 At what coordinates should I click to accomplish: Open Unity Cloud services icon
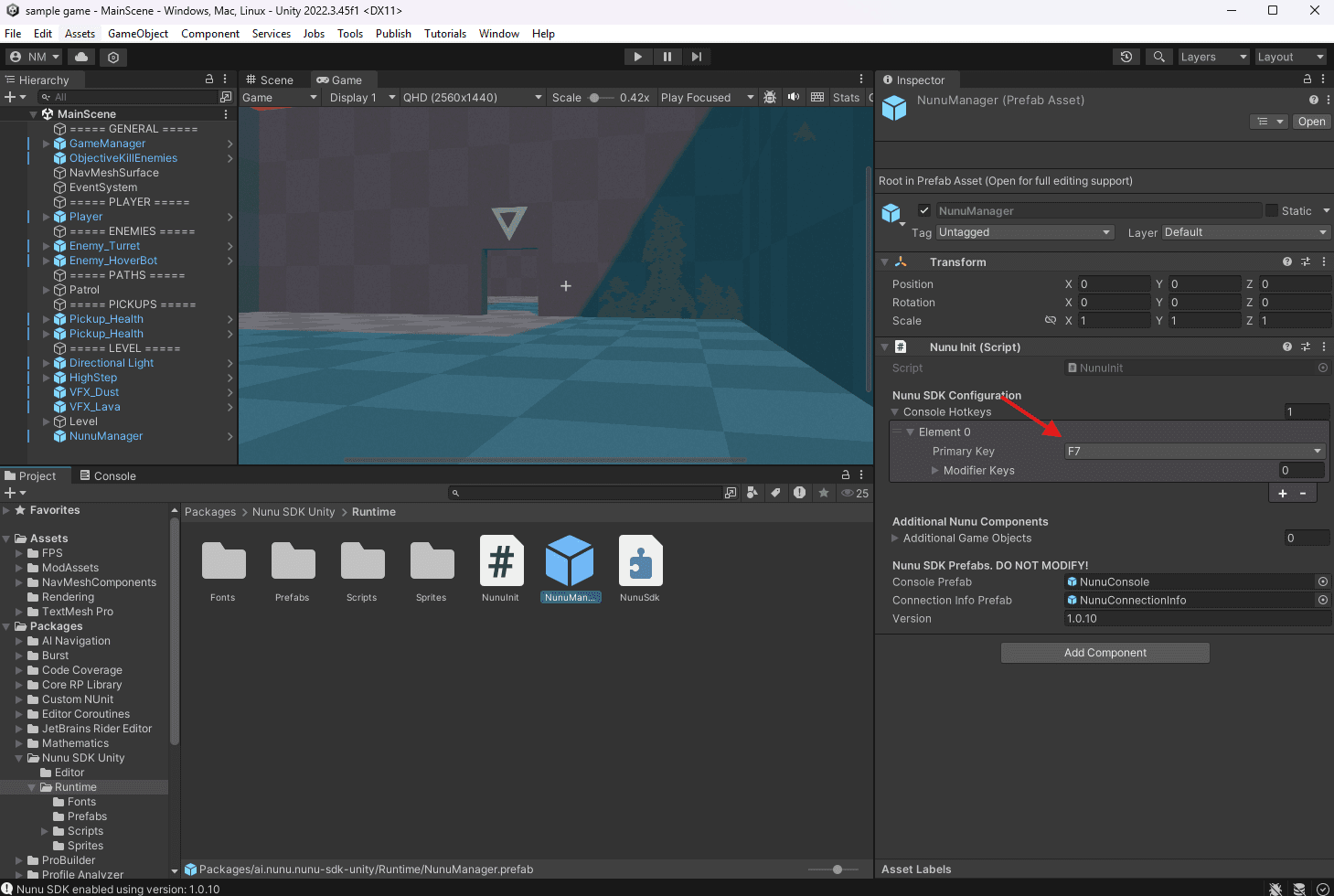(x=81, y=57)
